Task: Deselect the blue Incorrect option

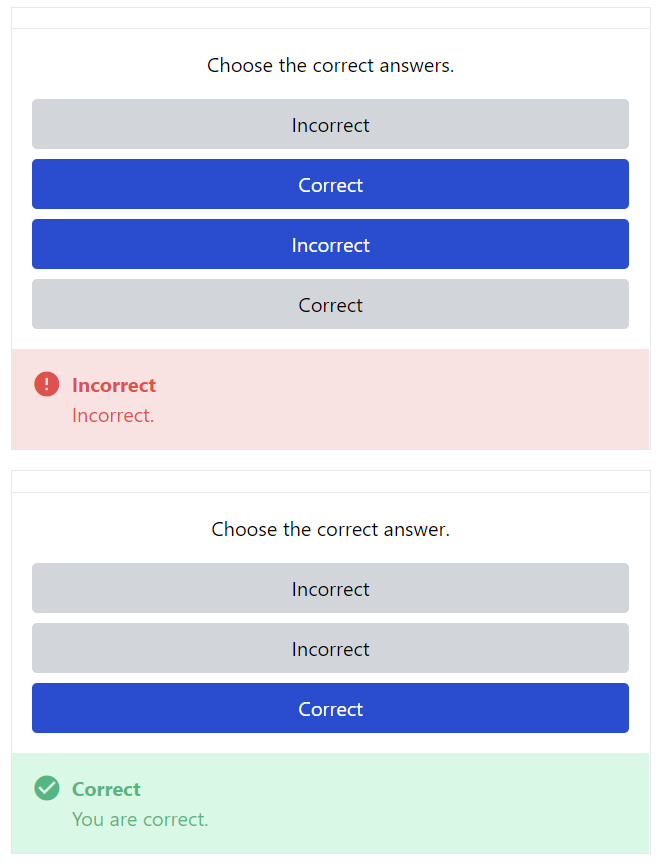Action: 330,244
